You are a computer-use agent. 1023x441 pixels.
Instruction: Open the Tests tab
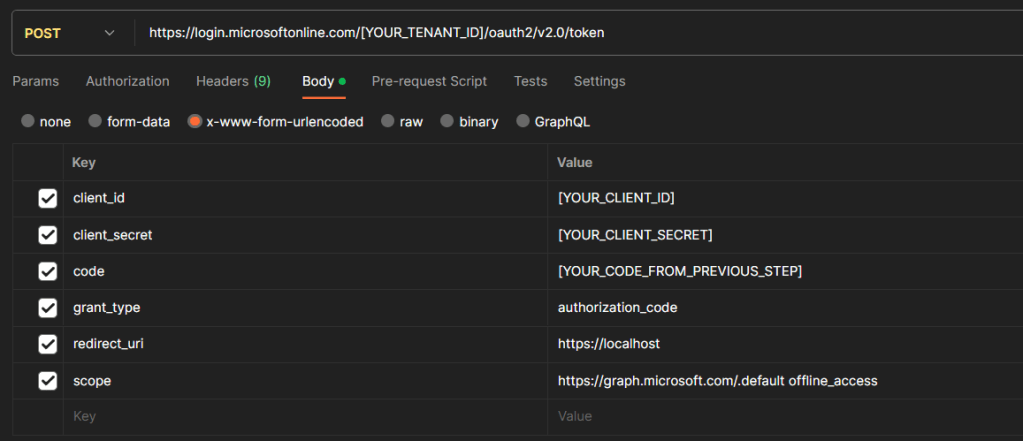pyautogui.click(x=530, y=81)
